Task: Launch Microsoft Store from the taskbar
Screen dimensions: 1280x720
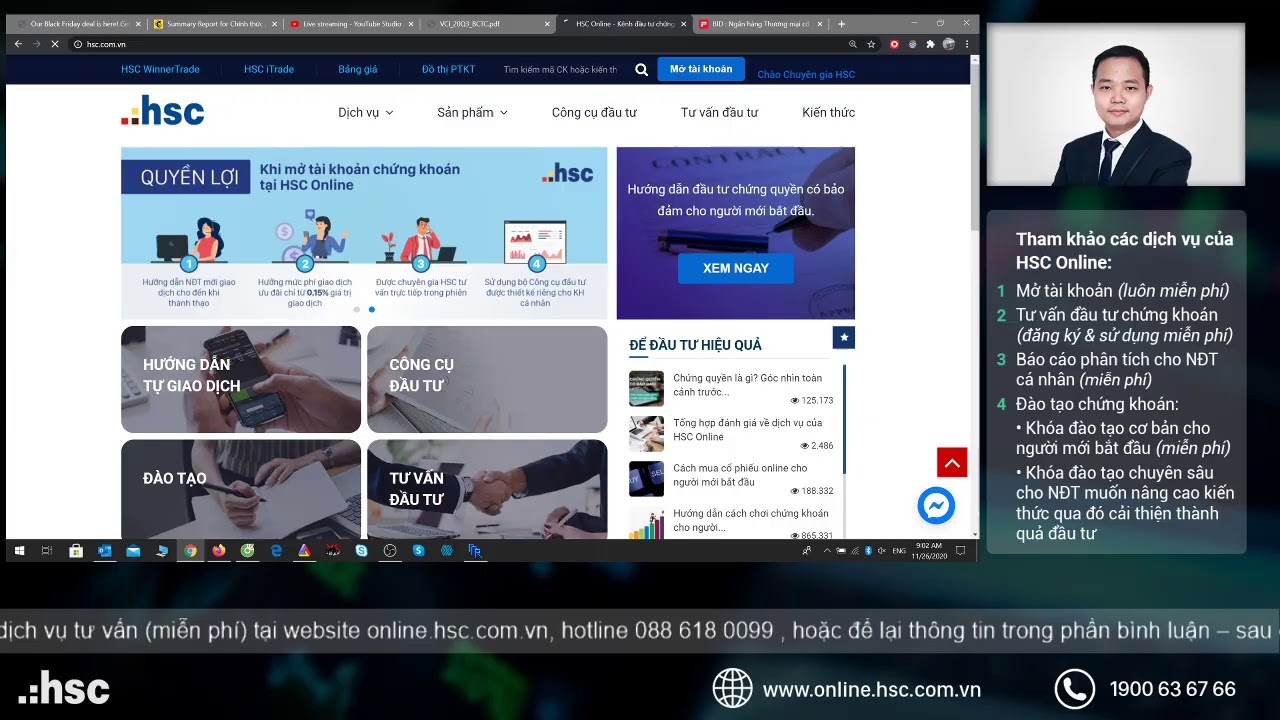Action: (x=75, y=550)
